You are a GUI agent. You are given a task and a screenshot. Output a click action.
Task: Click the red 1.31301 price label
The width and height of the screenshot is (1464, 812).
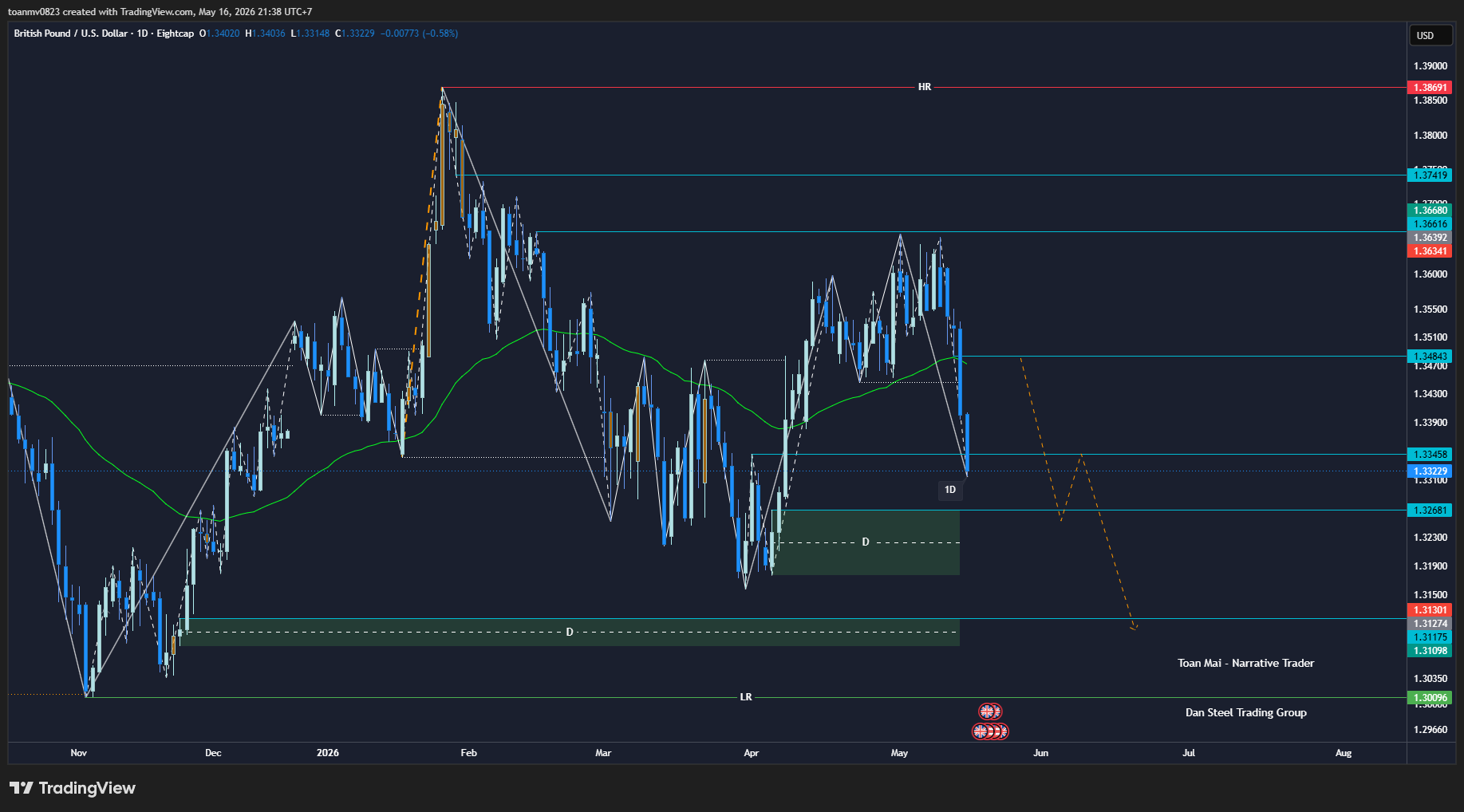click(1430, 610)
